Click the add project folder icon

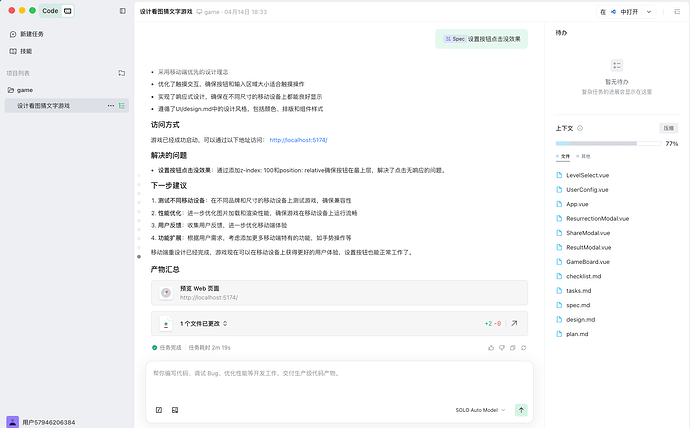[x=122, y=73]
